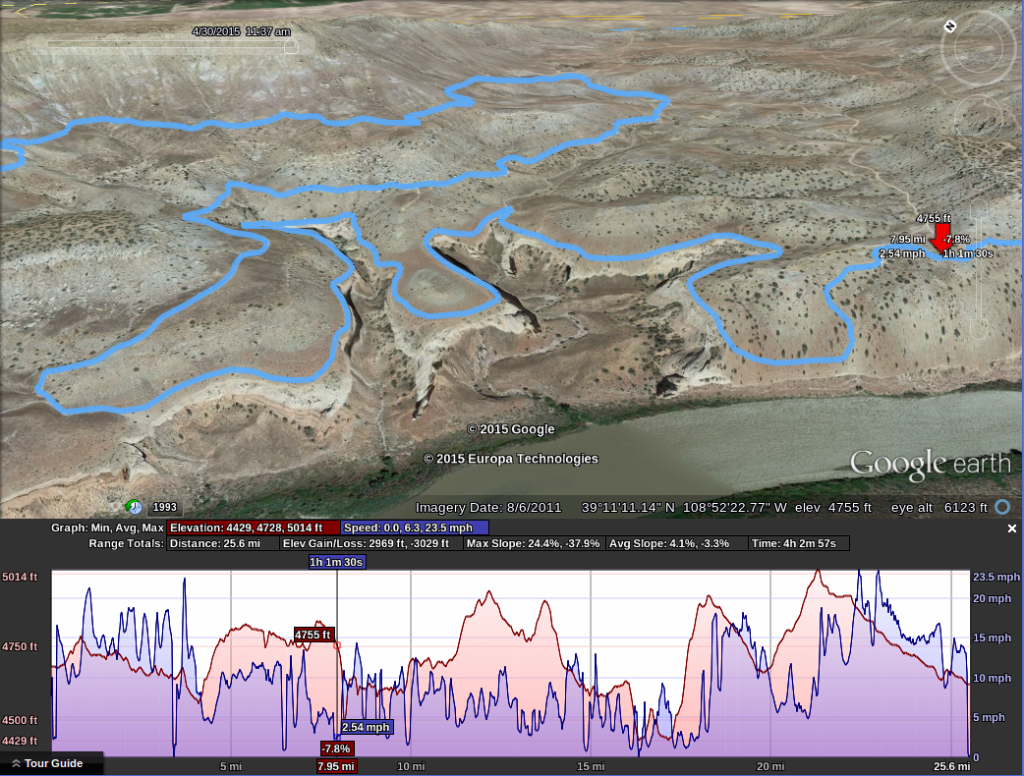
Task: Click the coordinates in the status bar
Action: pos(684,508)
